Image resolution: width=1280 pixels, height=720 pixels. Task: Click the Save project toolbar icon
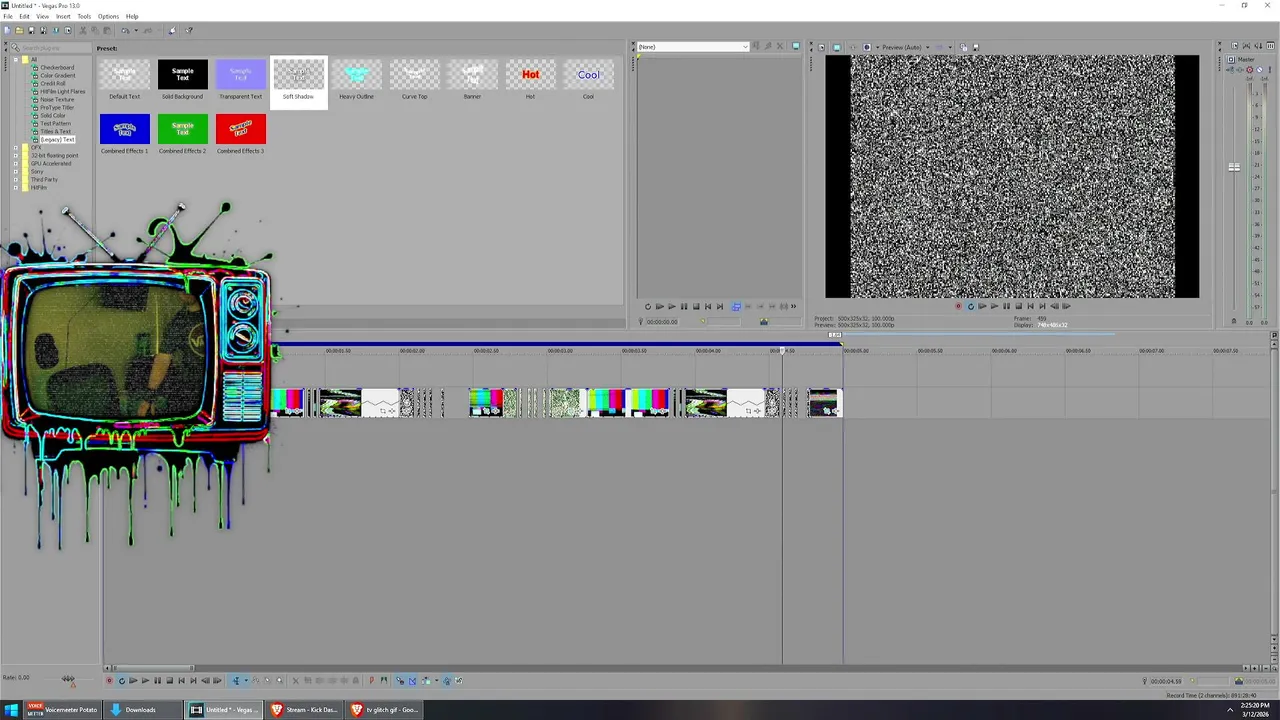coord(31,30)
